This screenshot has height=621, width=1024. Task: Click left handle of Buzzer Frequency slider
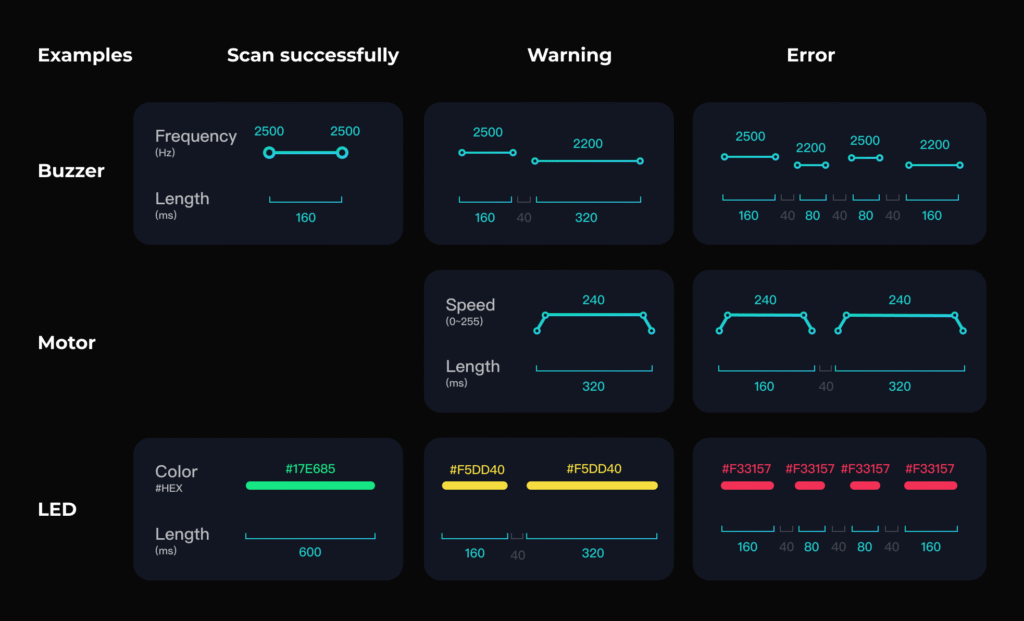point(269,152)
